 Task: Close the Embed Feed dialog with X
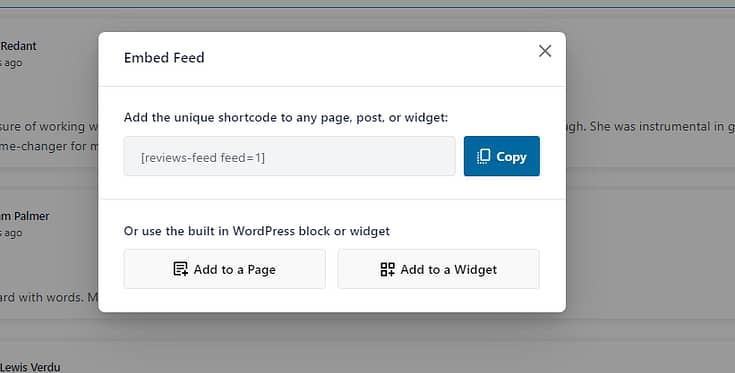pyautogui.click(x=545, y=51)
